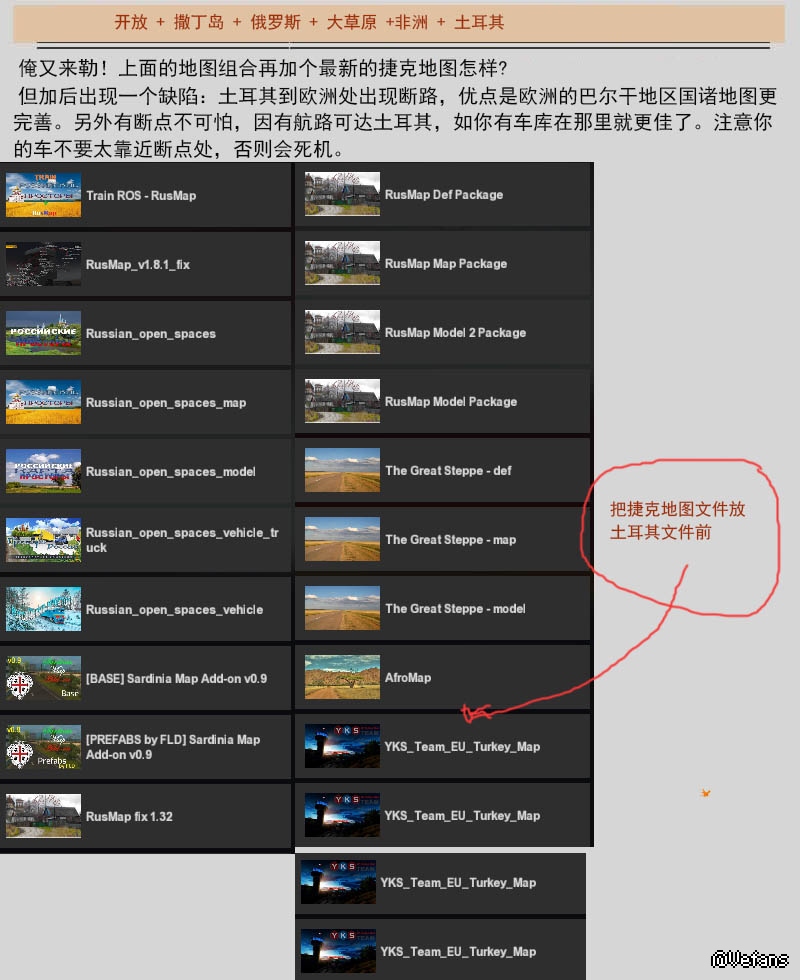Select the [BASE] Sardinia Map Add-on icon
The image size is (800, 980).
[43, 678]
